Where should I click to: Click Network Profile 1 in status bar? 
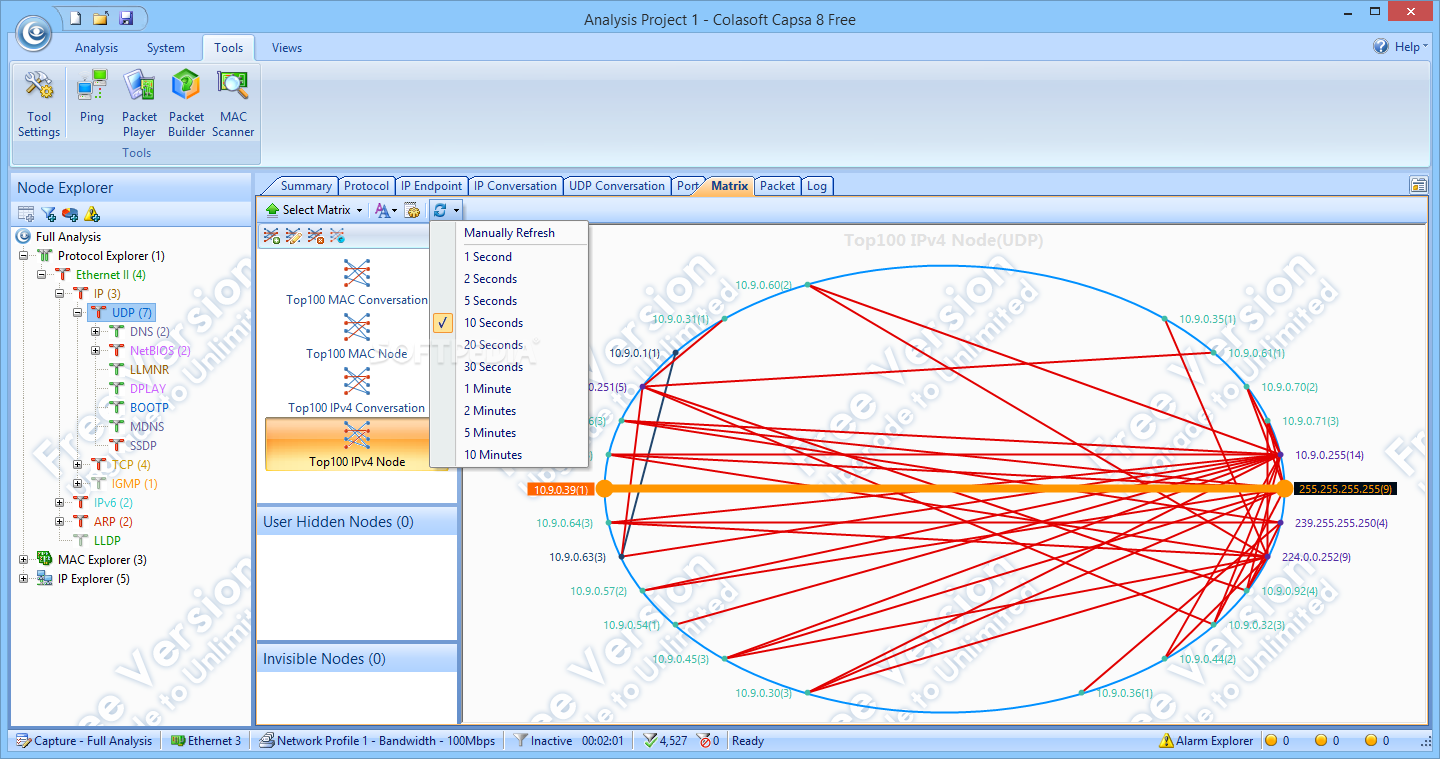(377, 741)
